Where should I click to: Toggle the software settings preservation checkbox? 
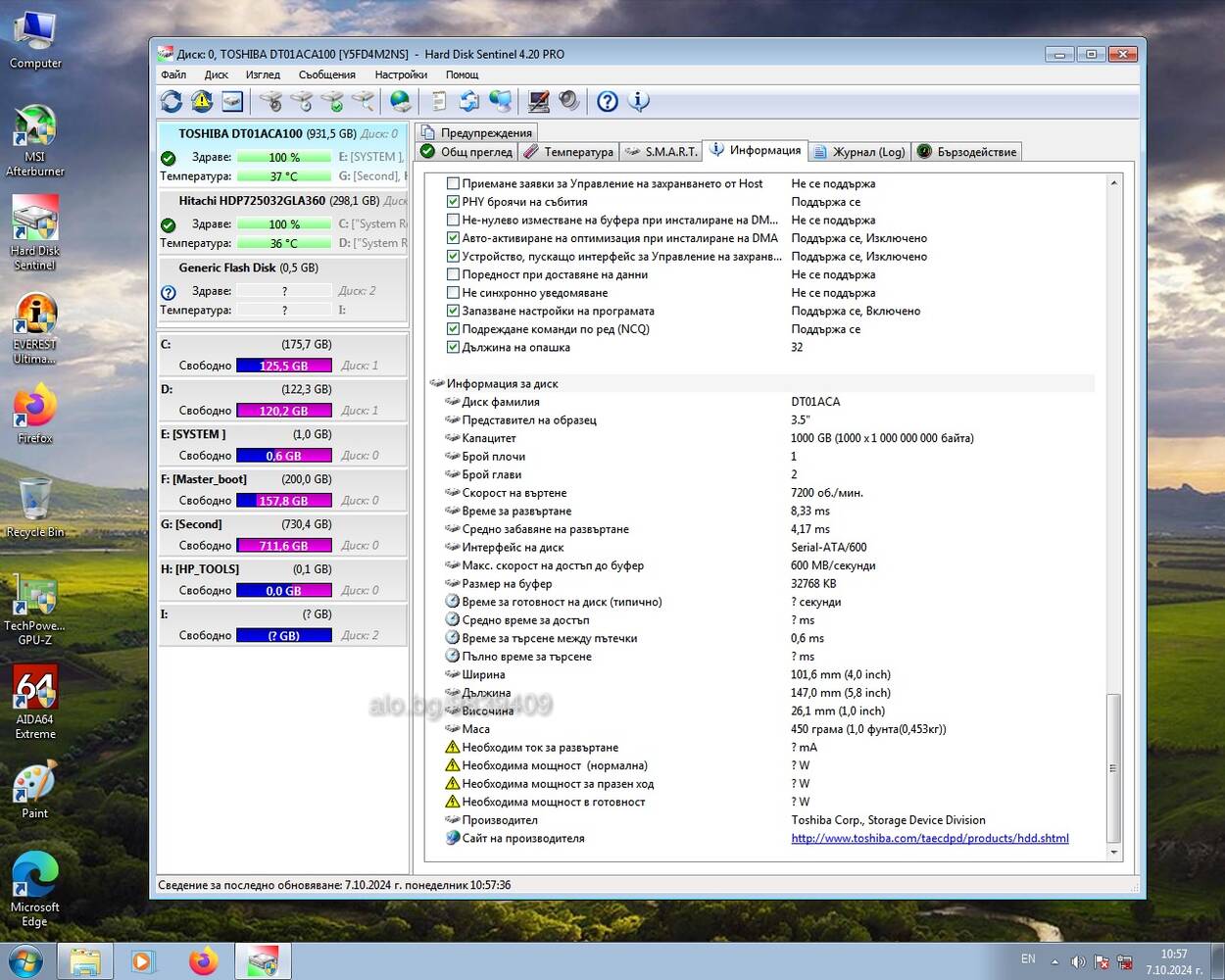[453, 311]
